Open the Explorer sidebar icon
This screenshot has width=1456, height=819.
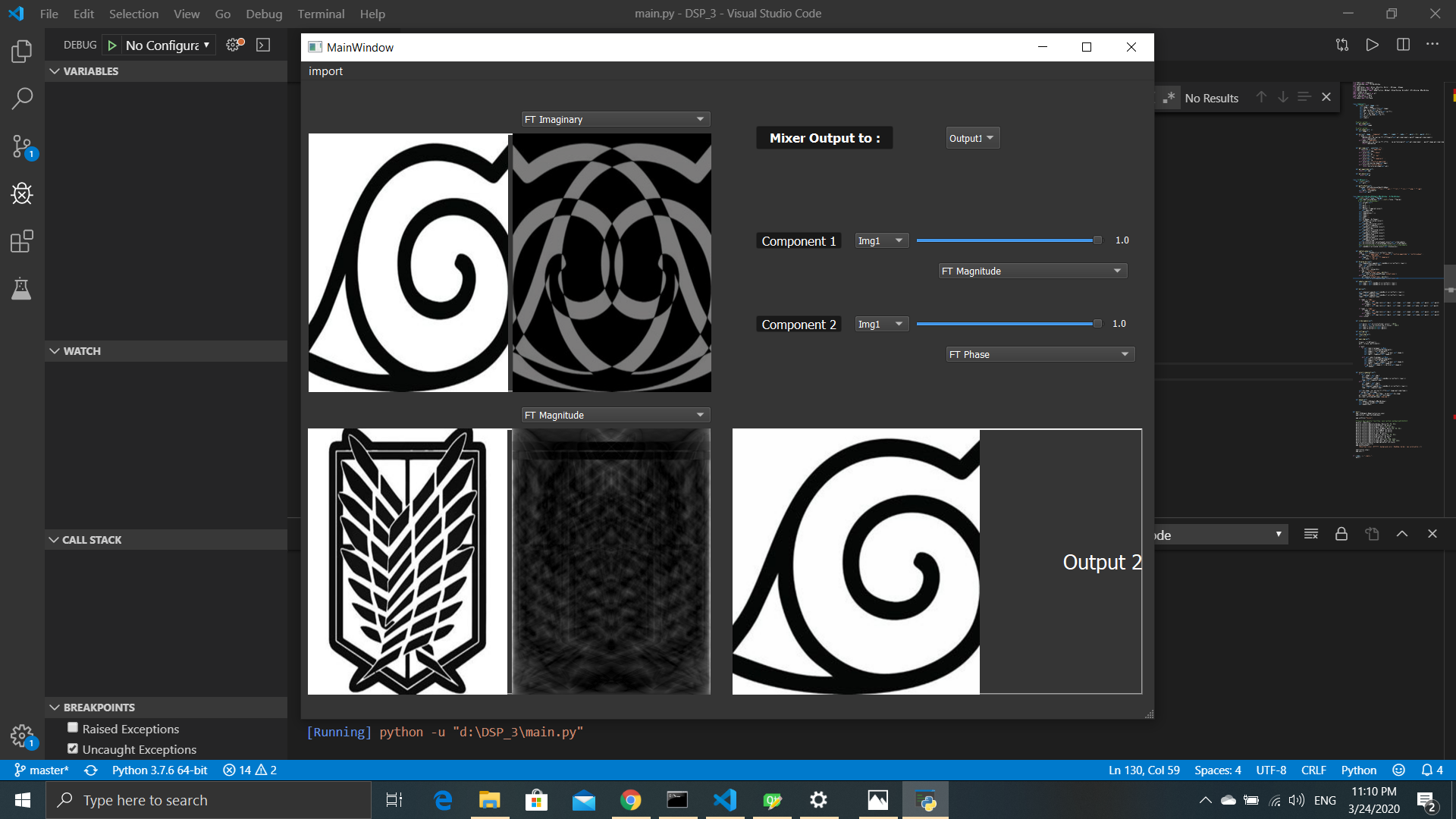pos(22,52)
